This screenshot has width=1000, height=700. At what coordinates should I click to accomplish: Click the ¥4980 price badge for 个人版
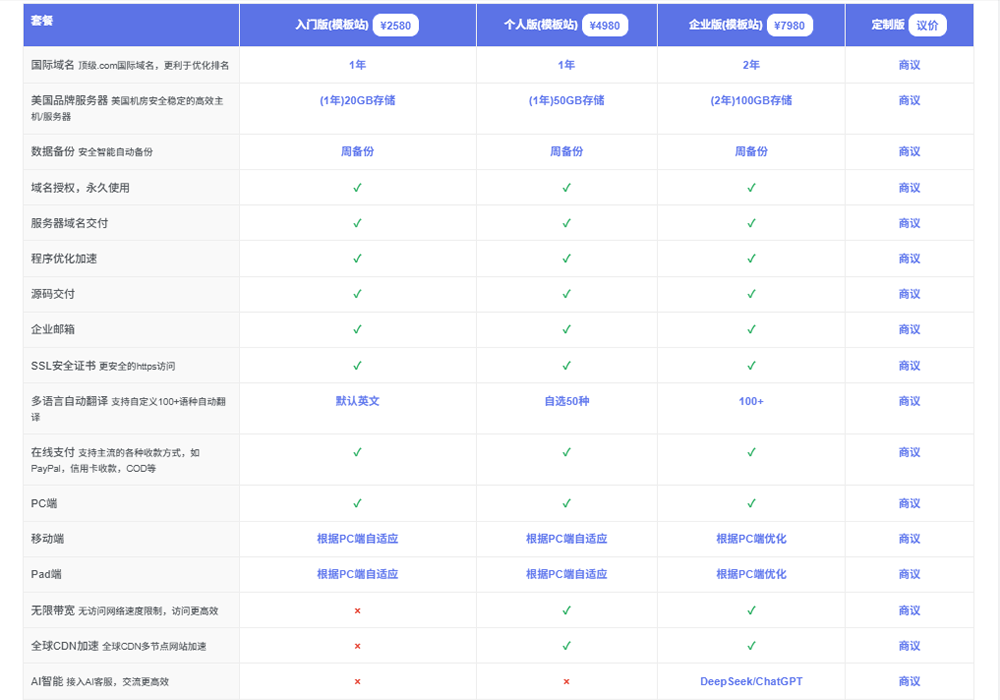pyautogui.click(x=605, y=26)
